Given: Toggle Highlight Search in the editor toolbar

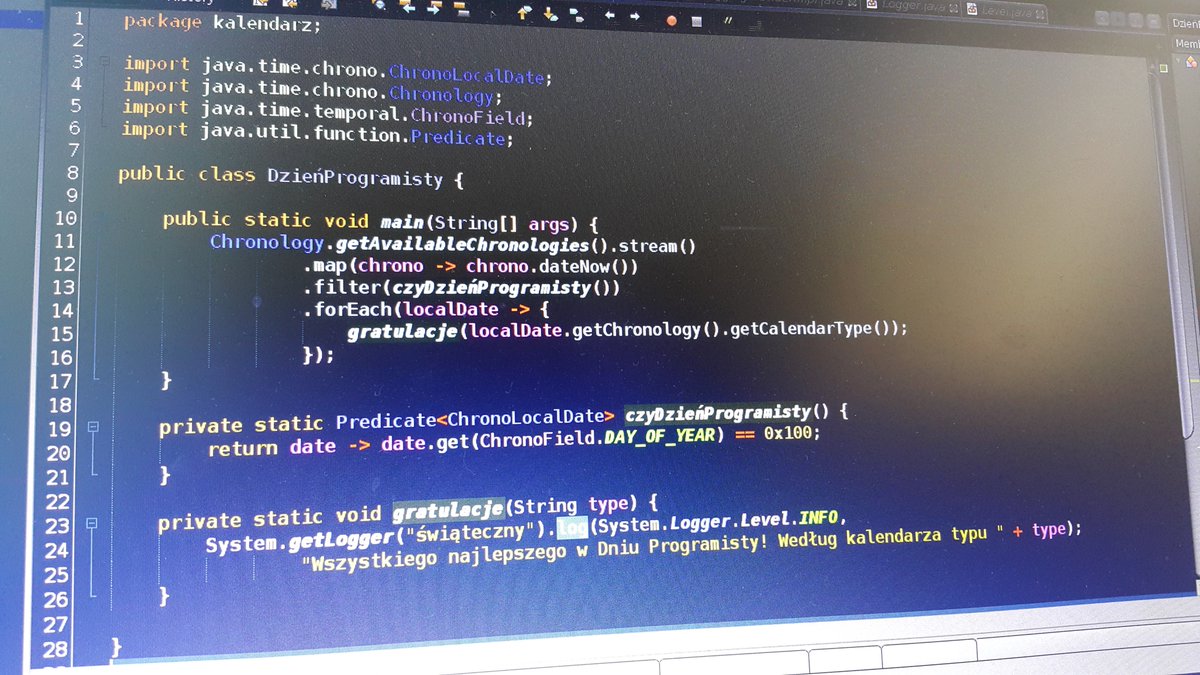Looking at the screenshot, I should tap(460, 9).
